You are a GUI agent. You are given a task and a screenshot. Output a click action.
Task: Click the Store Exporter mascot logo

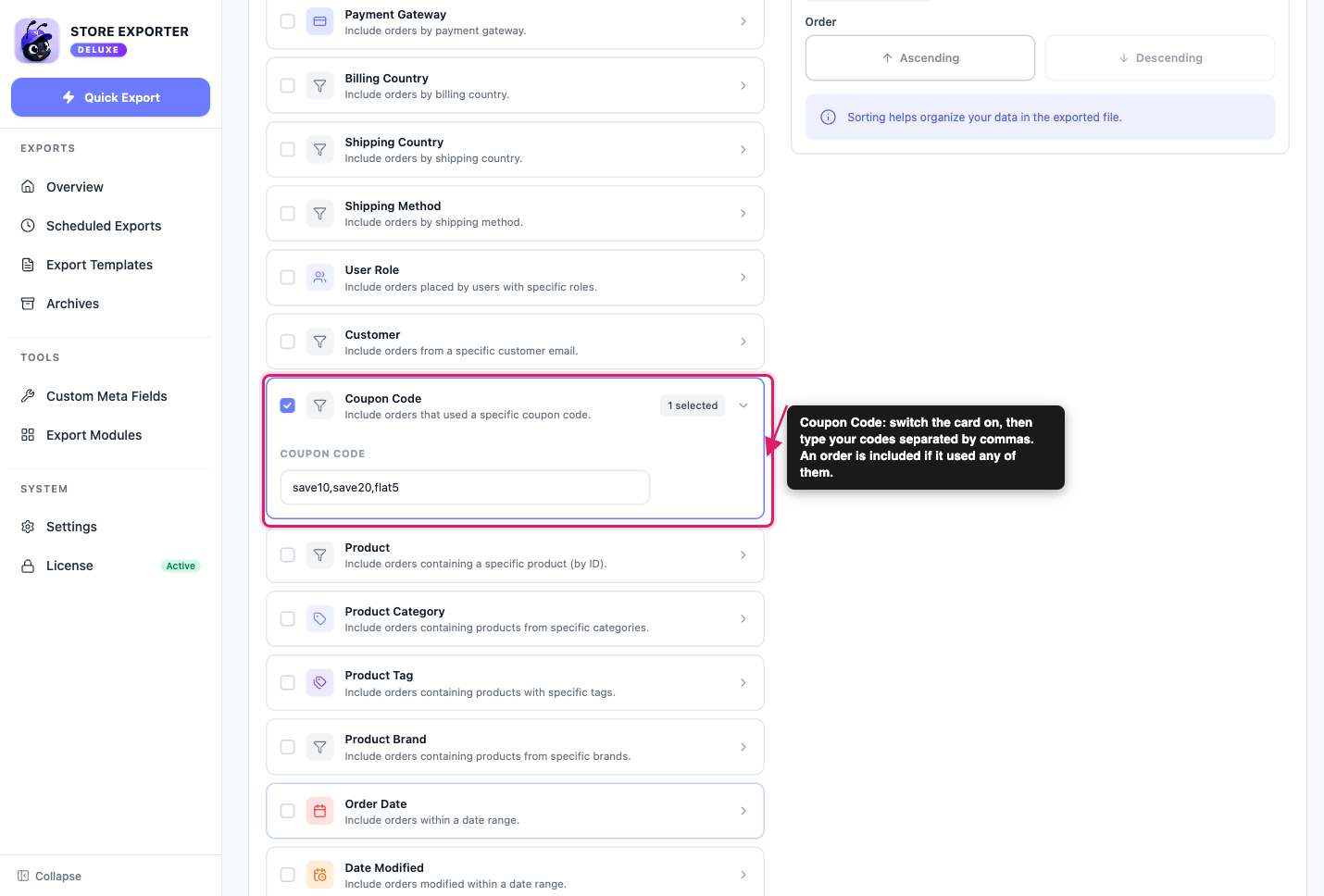(x=37, y=41)
